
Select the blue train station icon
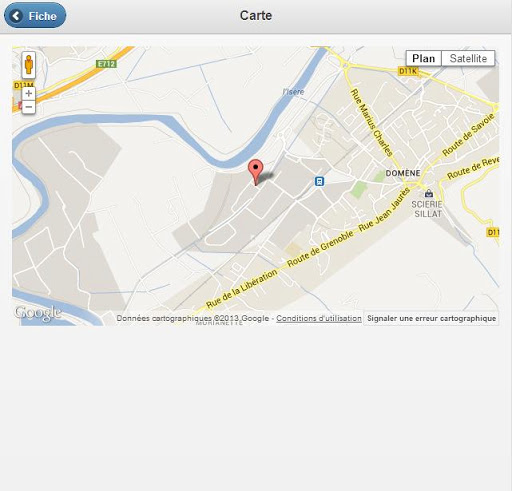(319, 181)
